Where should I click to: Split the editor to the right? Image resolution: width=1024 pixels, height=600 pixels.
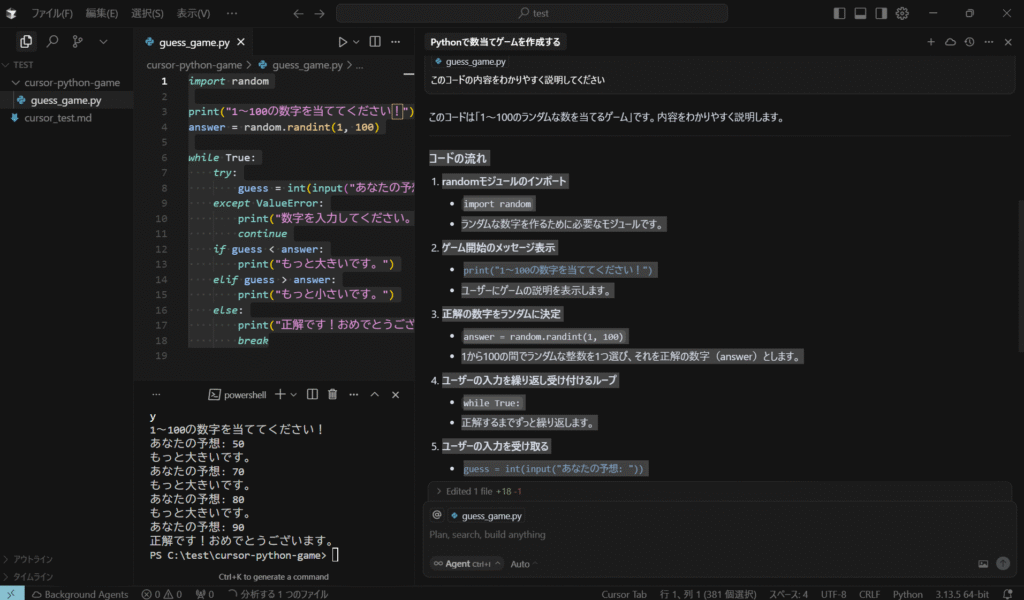coord(375,42)
